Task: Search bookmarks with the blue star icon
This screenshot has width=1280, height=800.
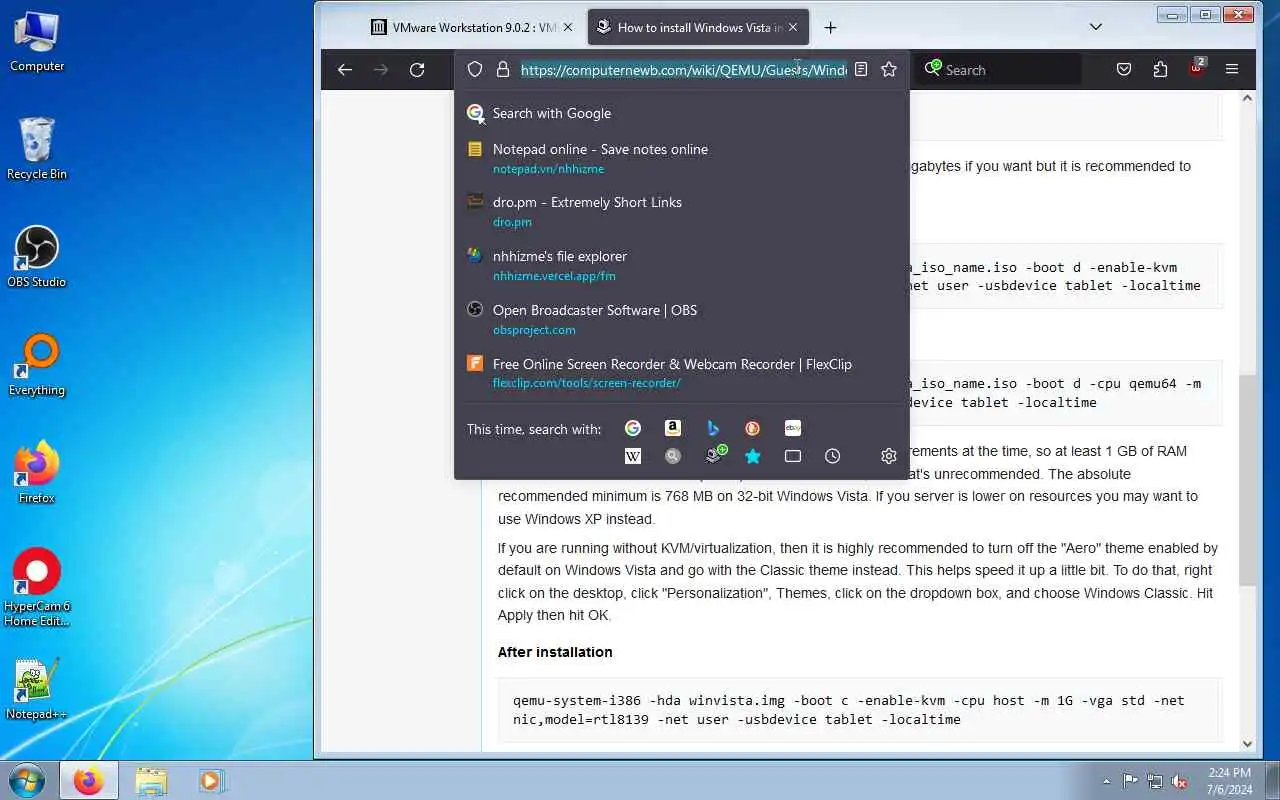Action: (x=753, y=456)
